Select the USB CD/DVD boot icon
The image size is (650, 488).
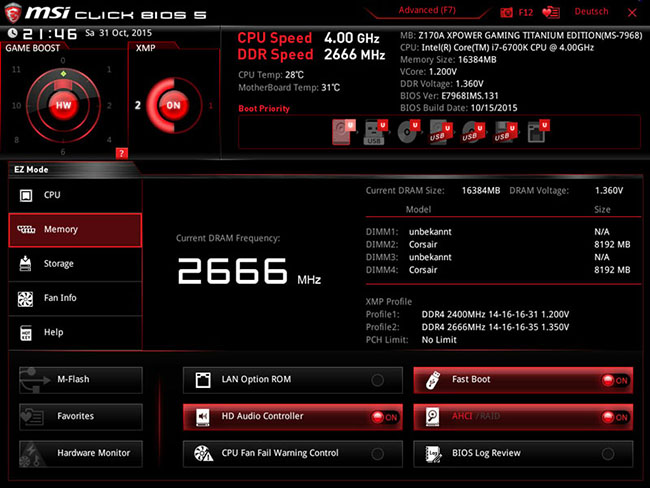(473, 132)
